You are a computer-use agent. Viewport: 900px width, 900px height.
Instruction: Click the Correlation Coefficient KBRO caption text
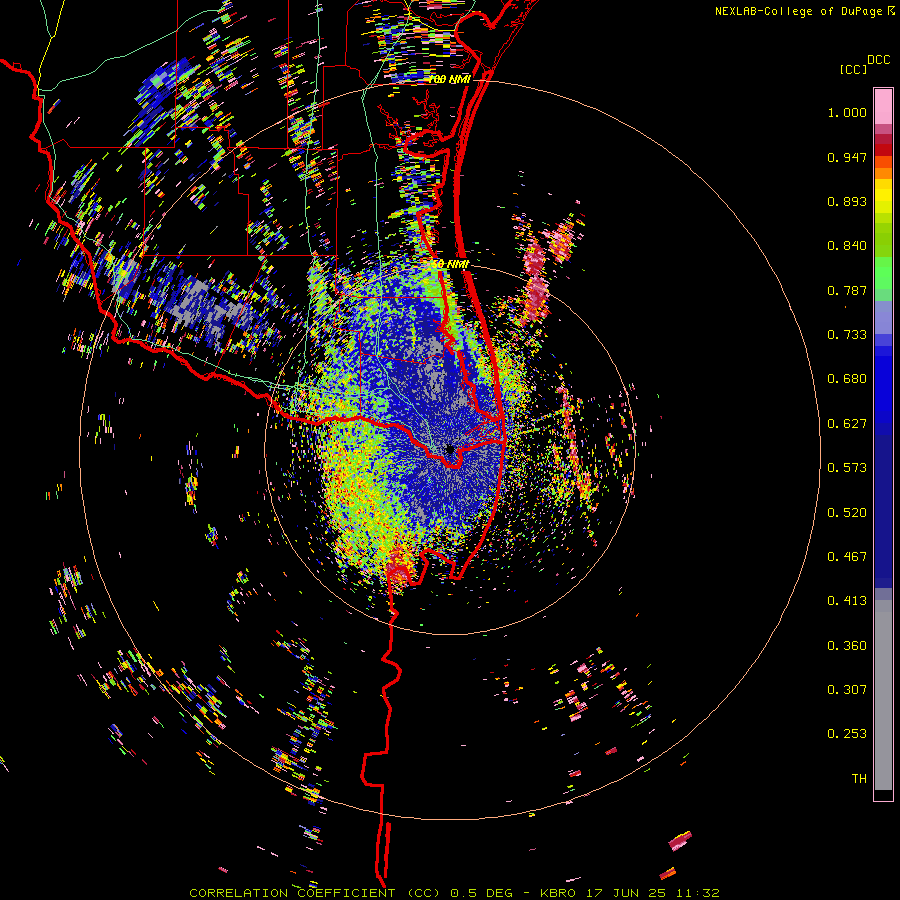[x=454, y=893]
